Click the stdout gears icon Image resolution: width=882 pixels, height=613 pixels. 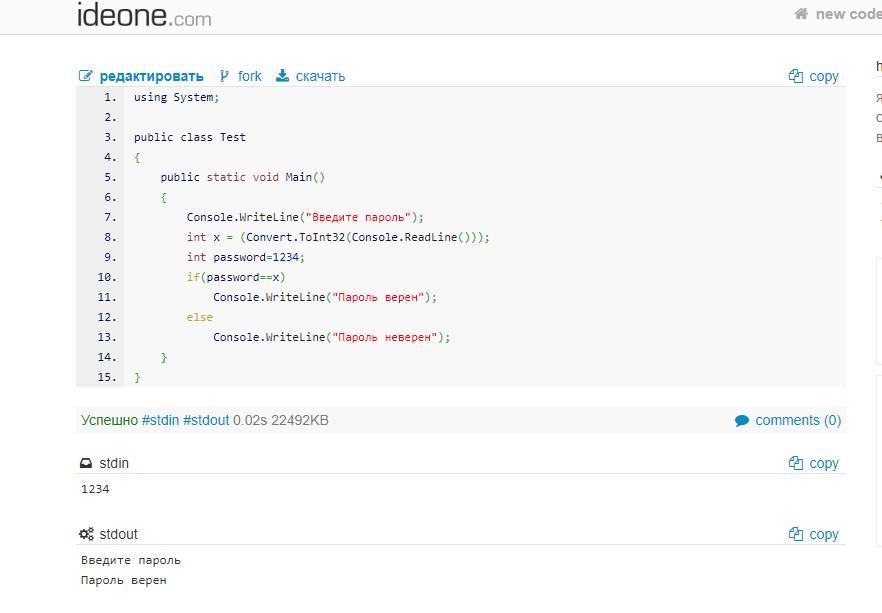[x=87, y=534]
